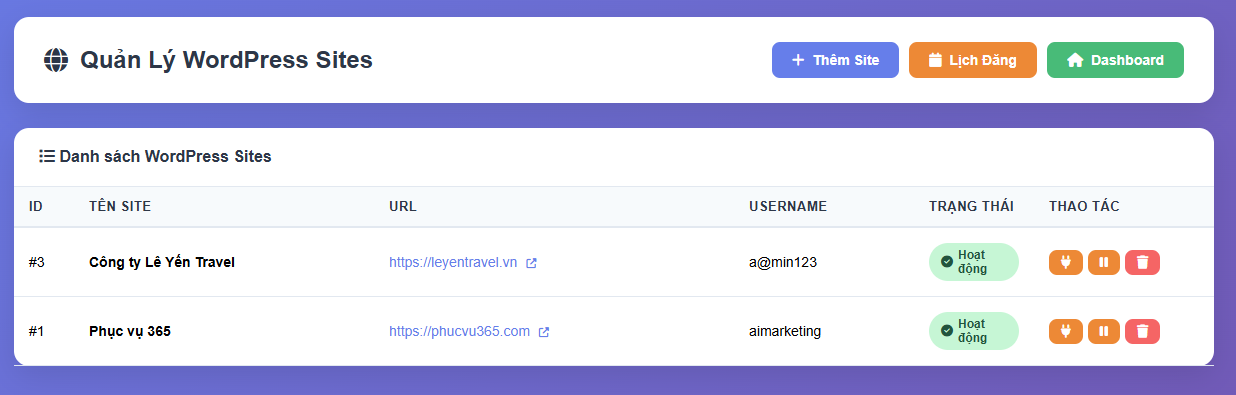Click the THAO TÁC column header
Image resolution: width=1236 pixels, height=395 pixels.
(1084, 206)
